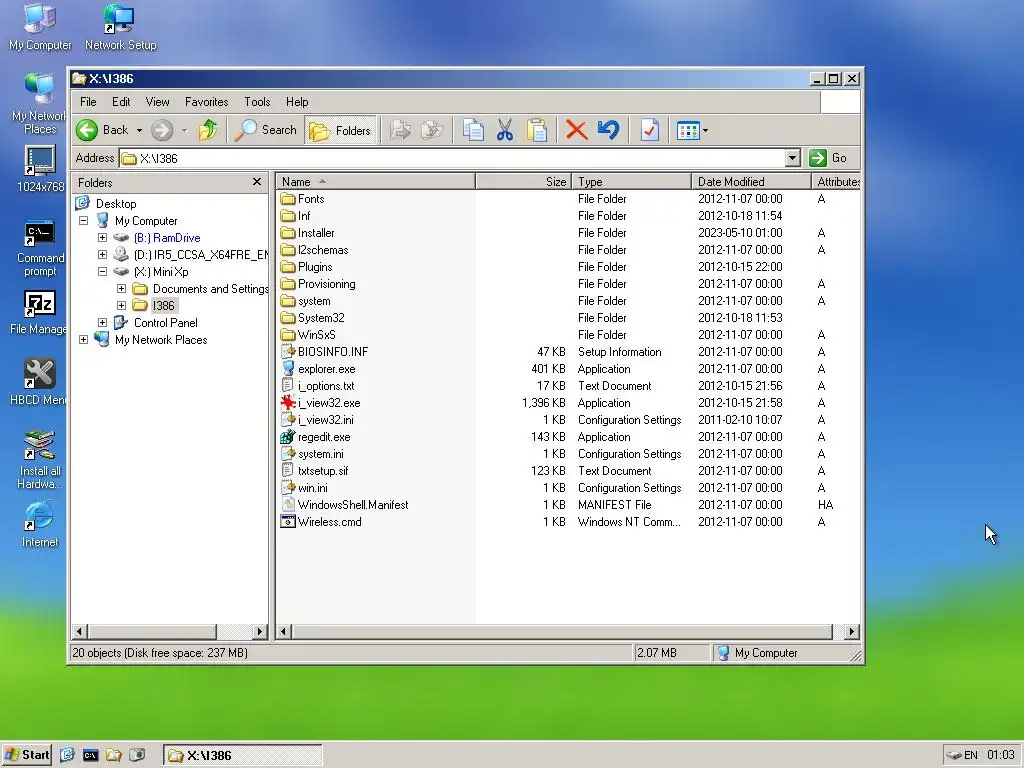Click the Start button
This screenshot has height=768, width=1024.
coord(27,755)
